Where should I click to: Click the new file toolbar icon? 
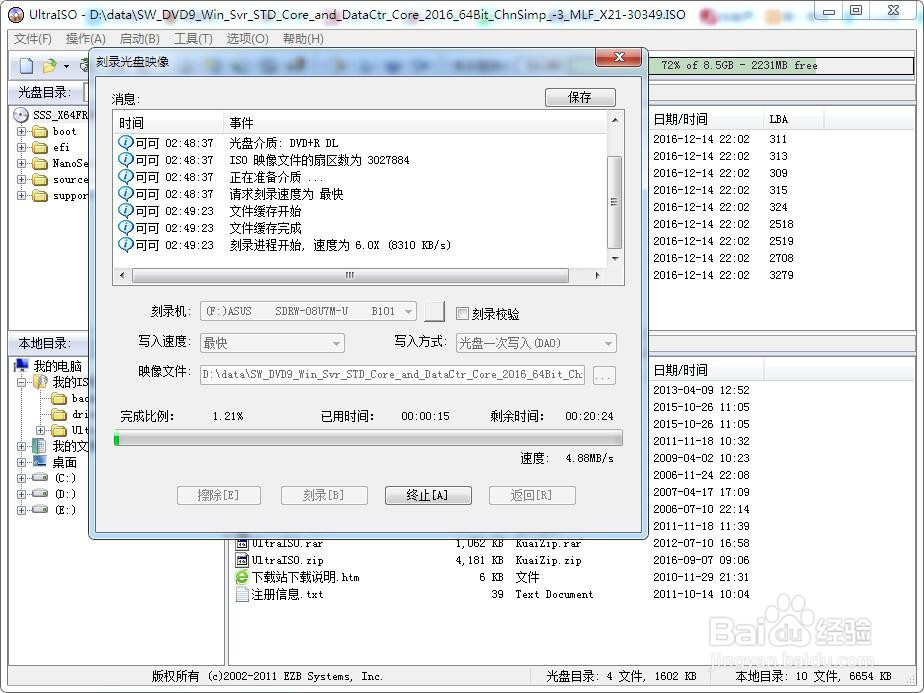click(x=26, y=65)
